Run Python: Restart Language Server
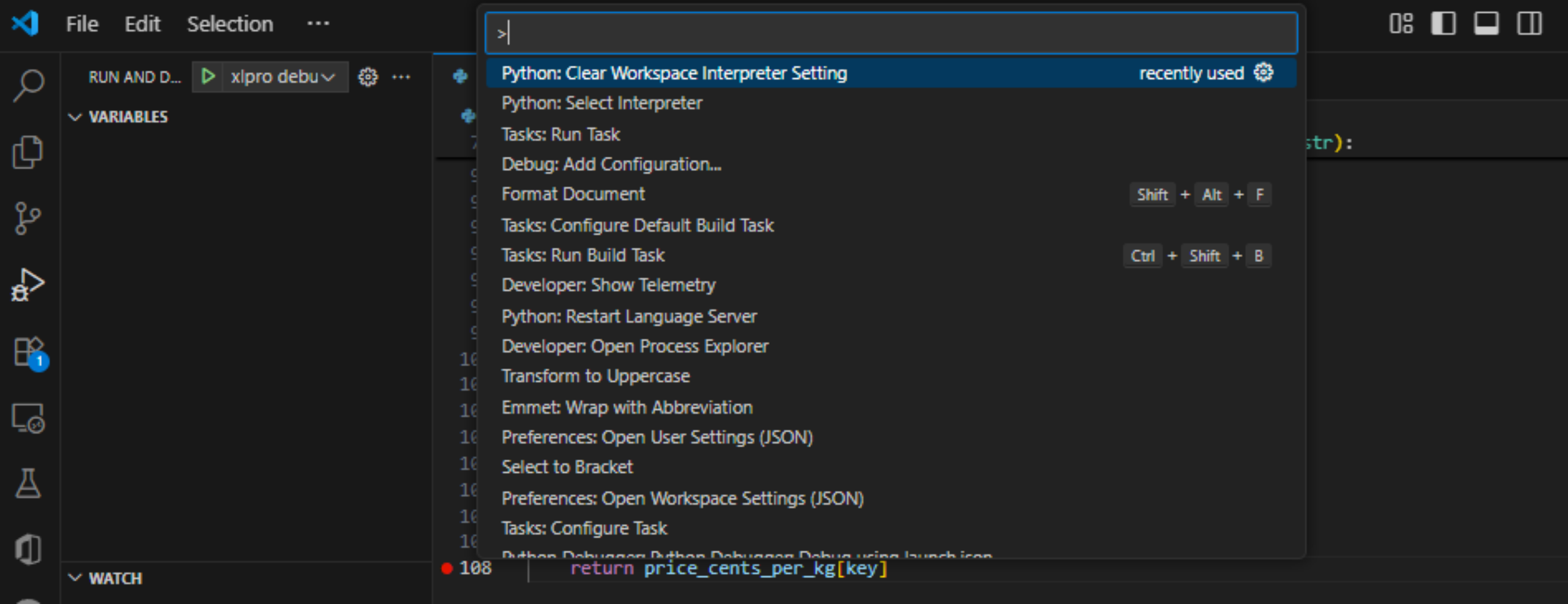 (x=891, y=316)
